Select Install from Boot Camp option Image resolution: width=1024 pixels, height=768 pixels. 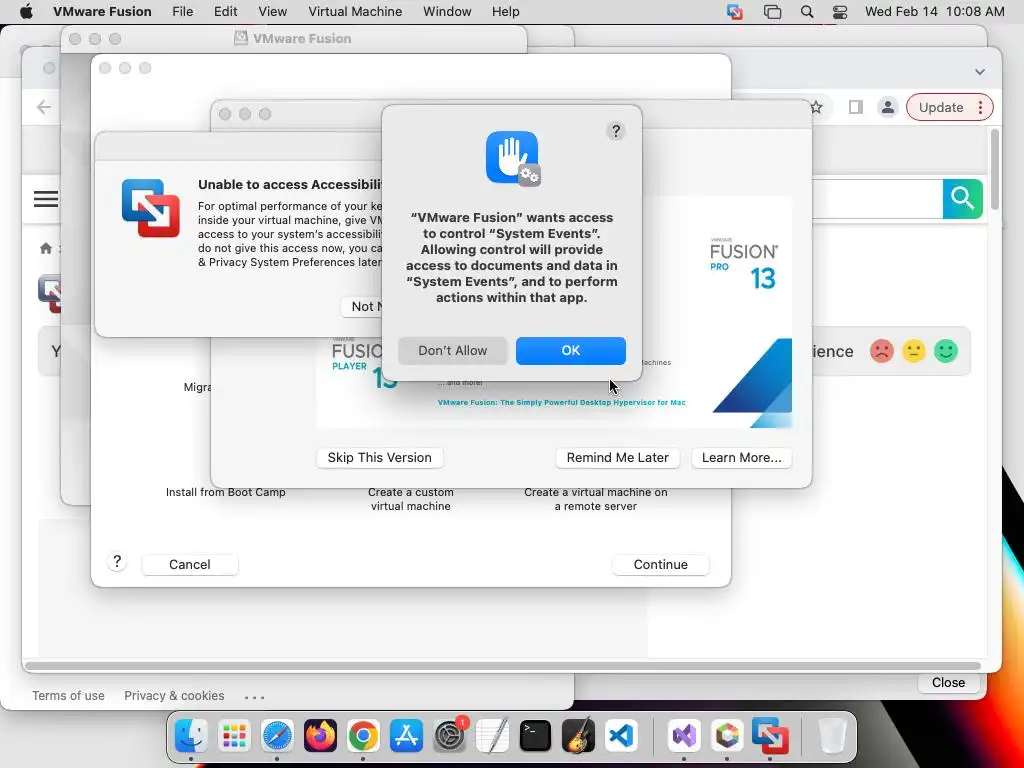click(x=225, y=492)
